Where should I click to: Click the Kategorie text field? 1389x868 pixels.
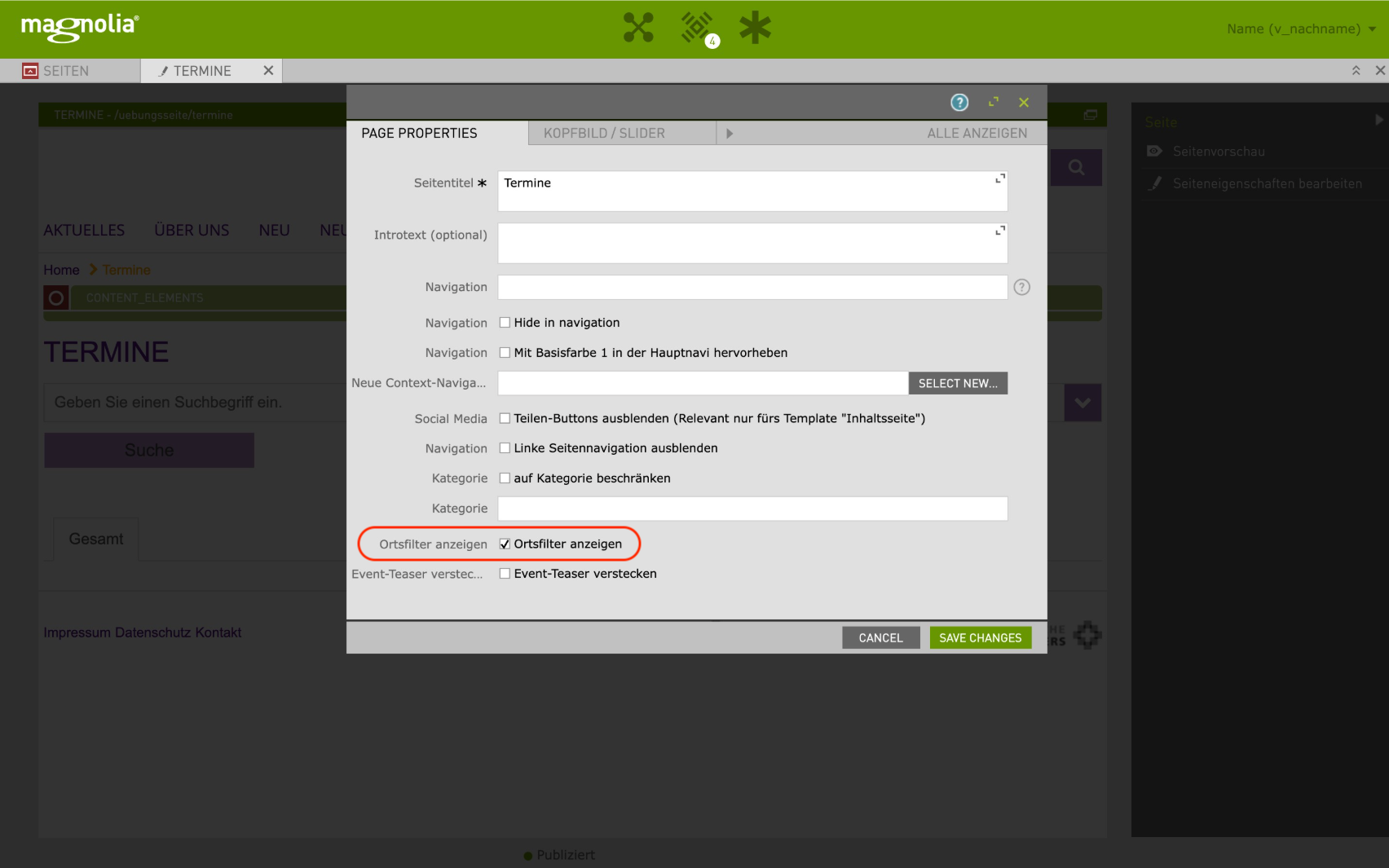click(x=752, y=509)
